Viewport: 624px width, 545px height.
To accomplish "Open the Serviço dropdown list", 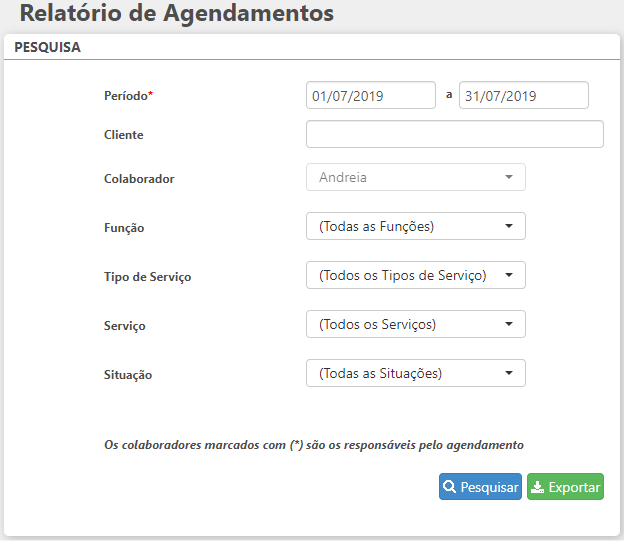I will pos(415,324).
